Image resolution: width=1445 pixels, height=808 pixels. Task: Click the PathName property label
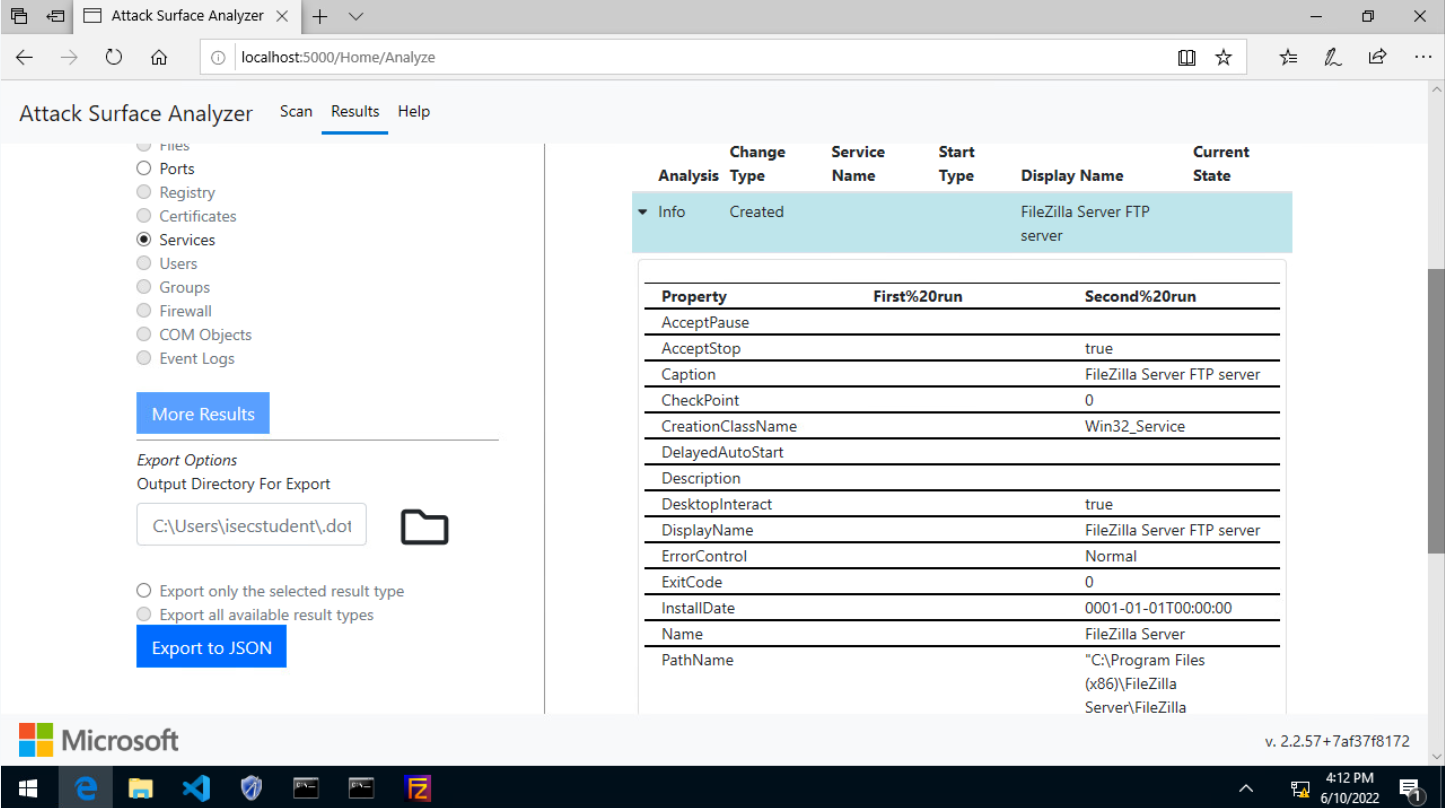(x=697, y=660)
